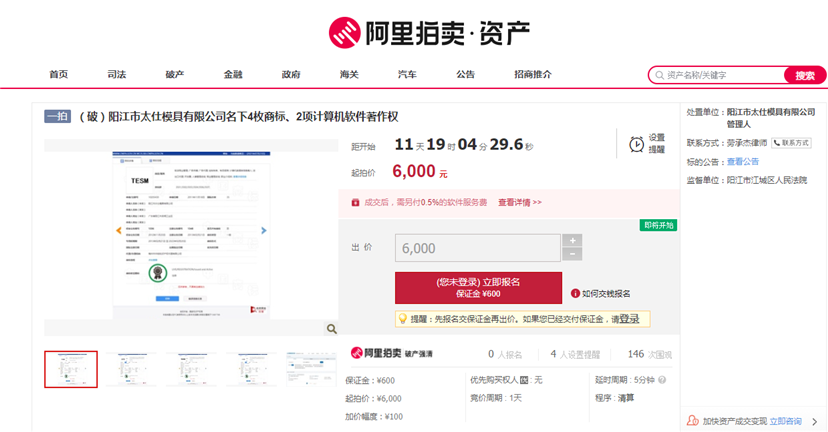
Task: Decrease bid with the minus button
Action: point(572,255)
